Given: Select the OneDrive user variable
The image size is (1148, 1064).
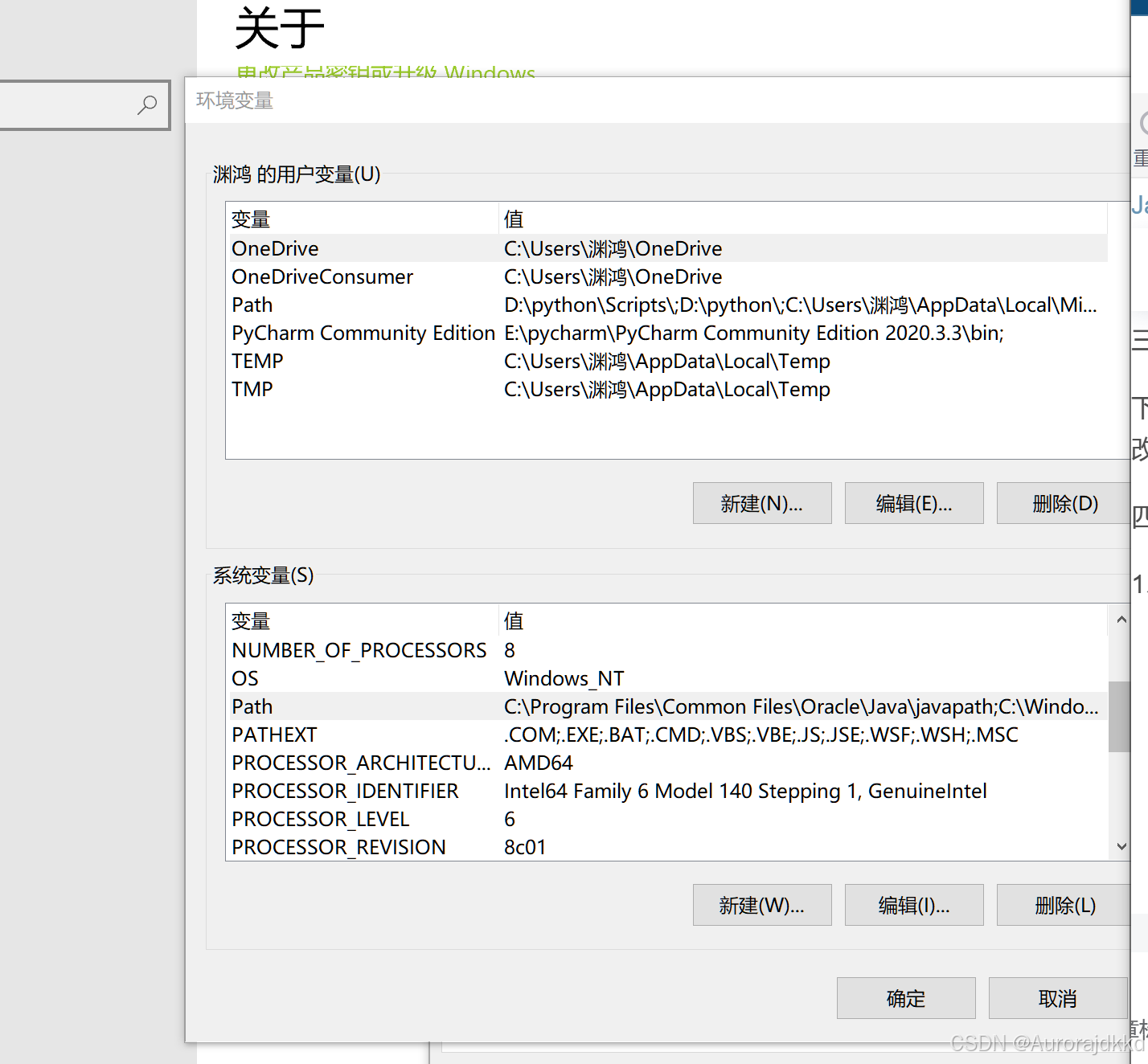Looking at the screenshot, I should [x=362, y=248].
